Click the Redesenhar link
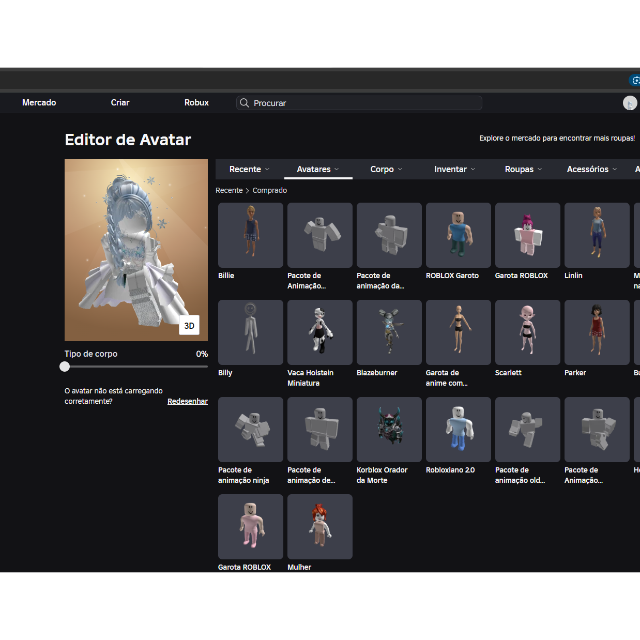 (x=187, y=401)
